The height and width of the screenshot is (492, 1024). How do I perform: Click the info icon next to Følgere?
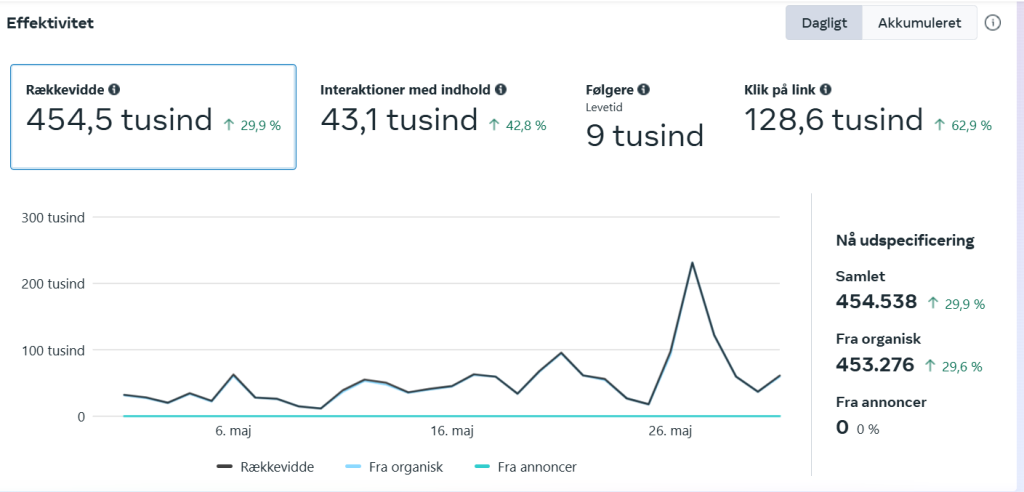[643, 90]
